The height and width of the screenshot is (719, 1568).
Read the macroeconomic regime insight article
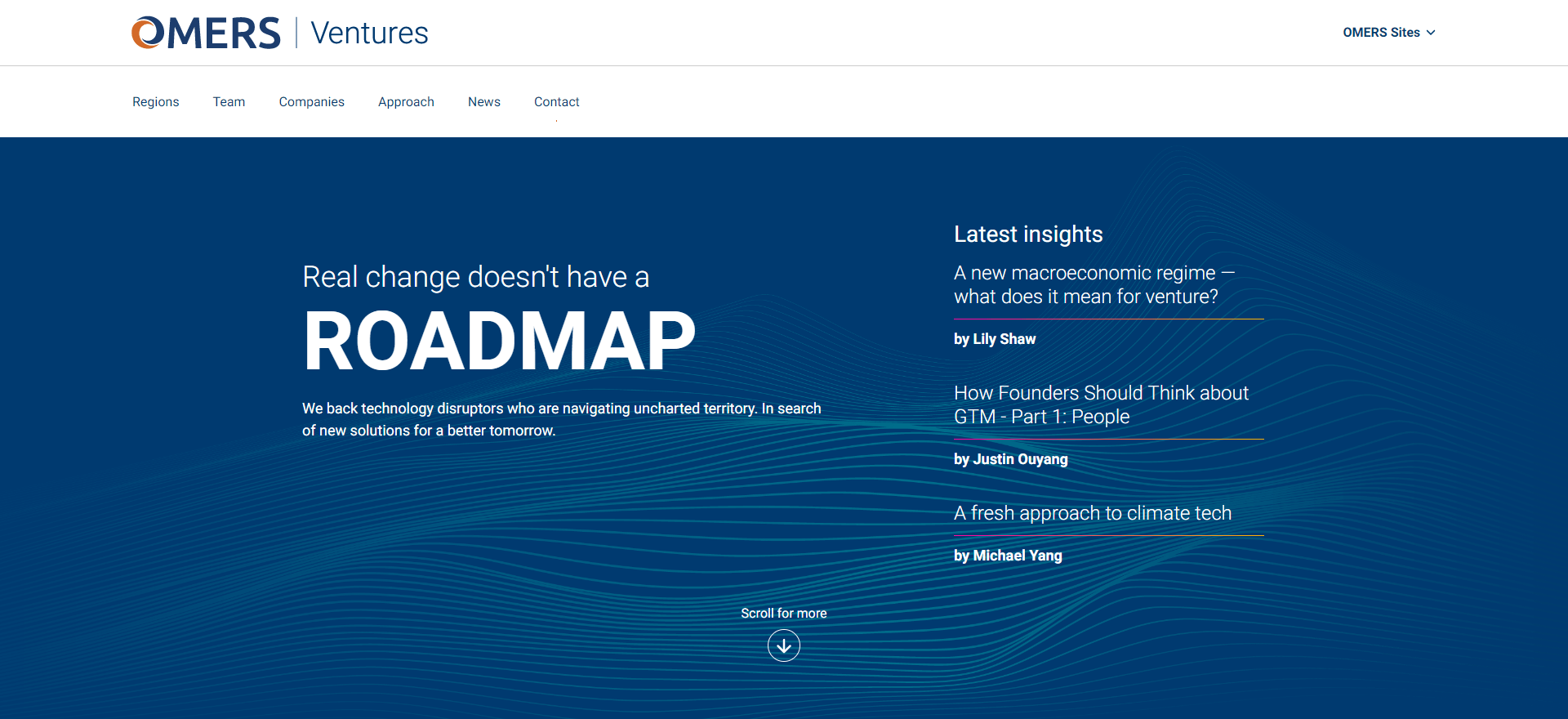click(x=1094, y=284)
